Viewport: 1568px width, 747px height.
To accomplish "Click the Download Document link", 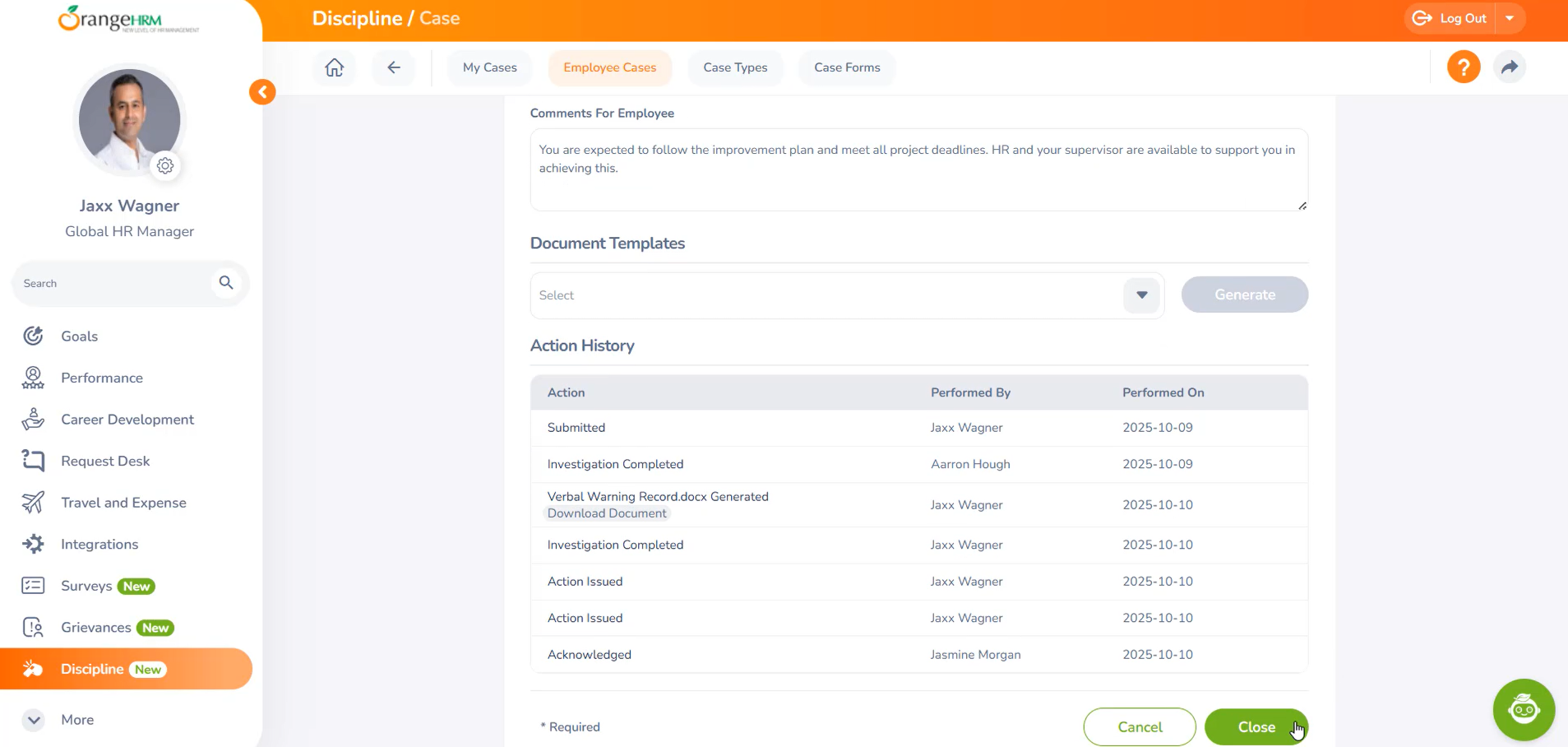I will (x=607, y=513).
